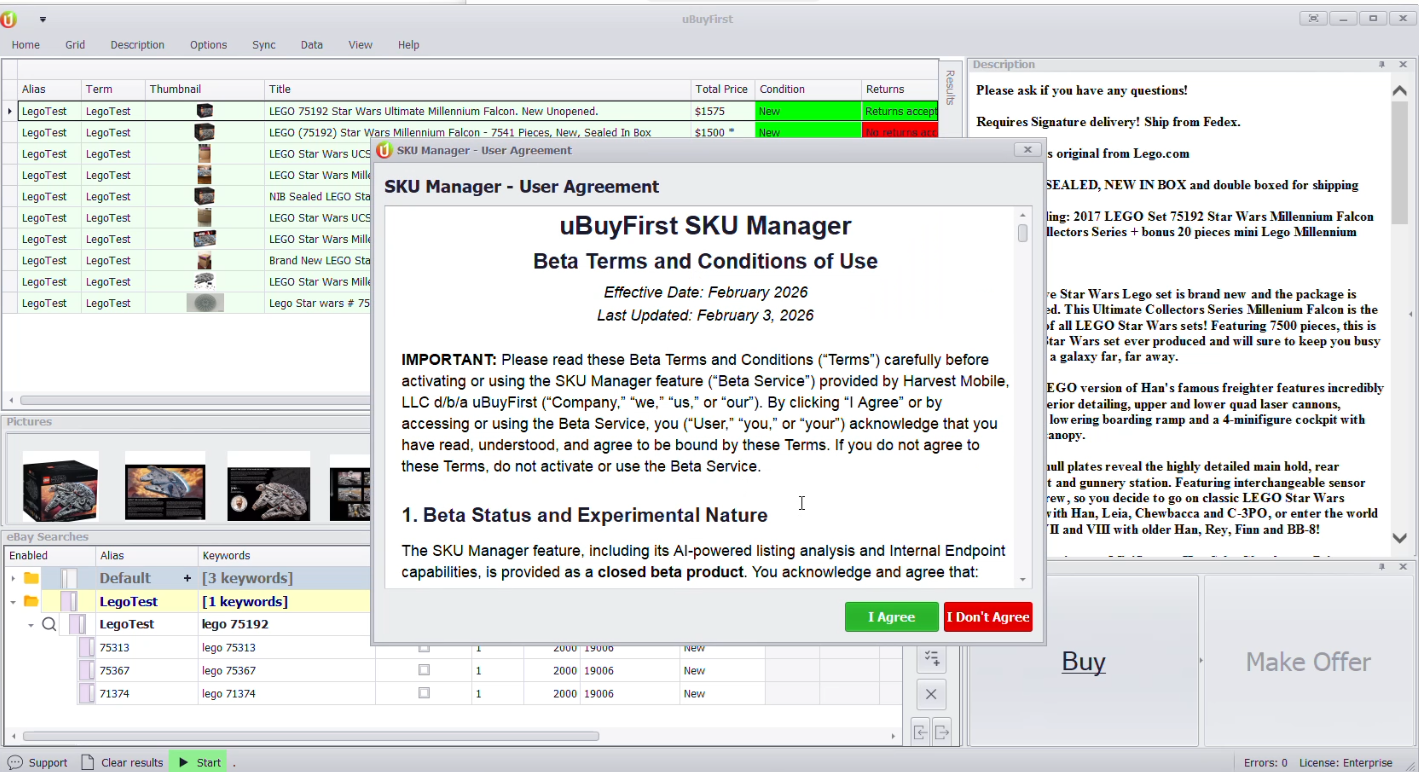1419x772 pixels.
Task: Click the down arrow of the Description scrollbar
Action: 1400,538
